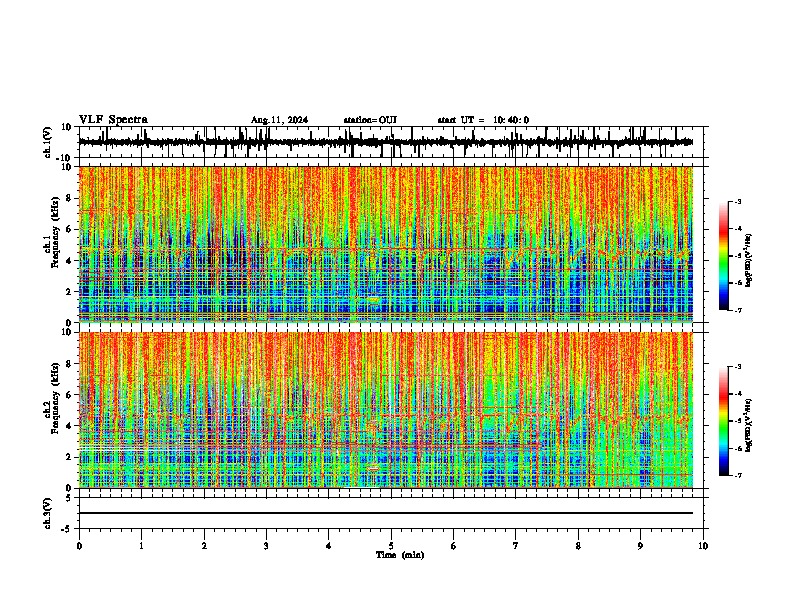Click the 'VLF Spectra' plot title
Viewport: 792px width, 612px height.
coord(113,119)
